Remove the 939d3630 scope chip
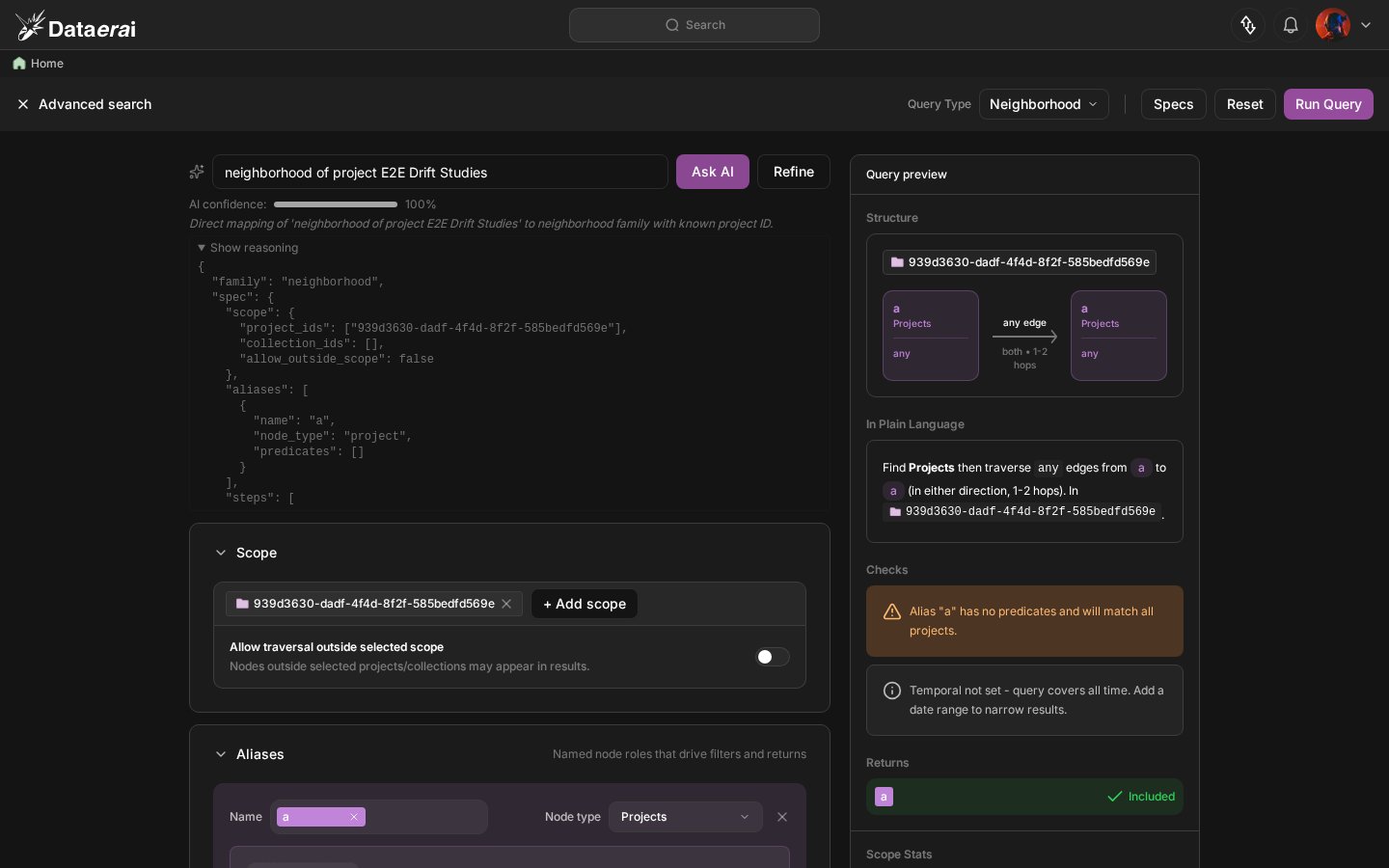The image size is (1389, 868). (x=506, y=604)
